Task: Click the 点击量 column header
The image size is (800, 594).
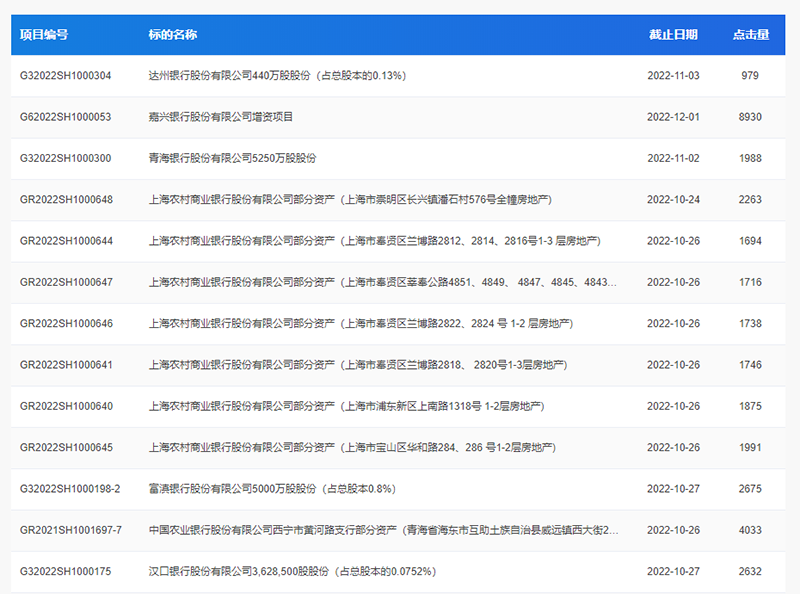Action: pyautogui.click(x=751, y=35)
